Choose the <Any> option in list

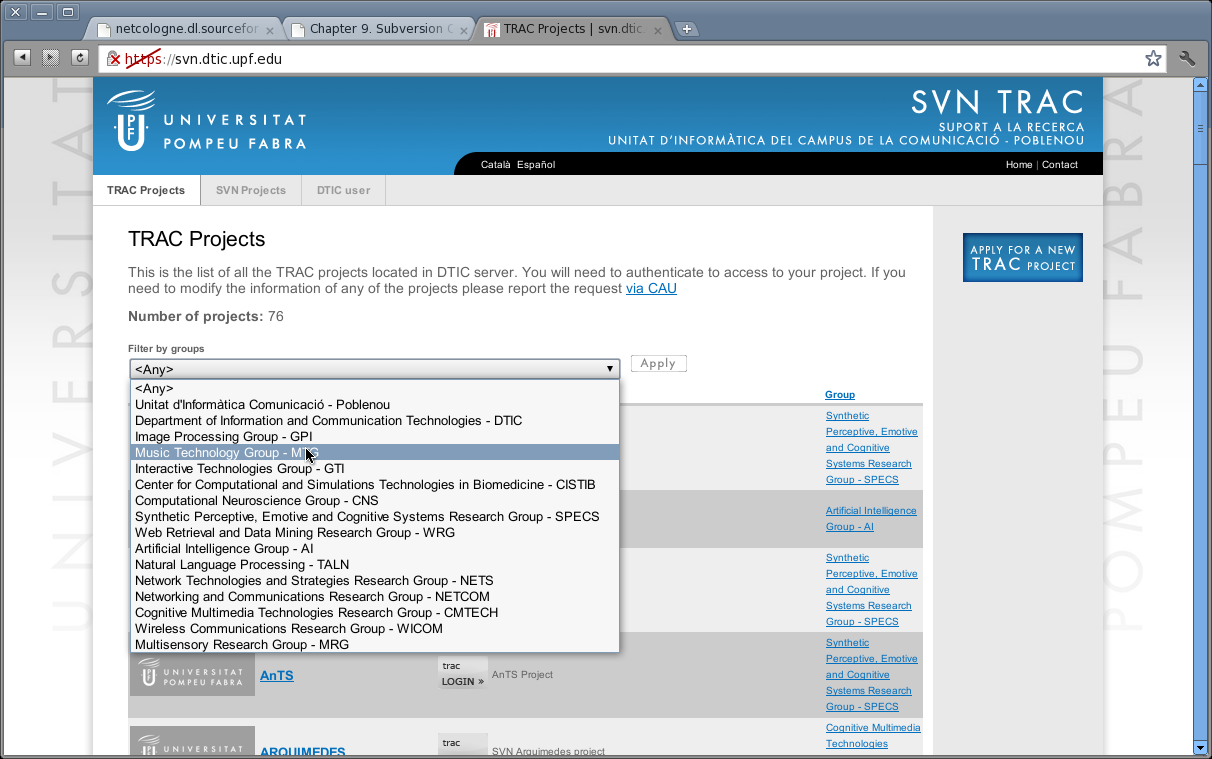coord(374,389)
